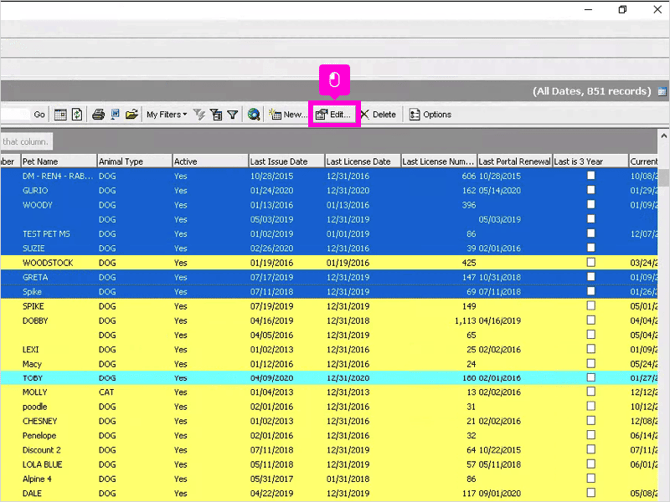The width and height of the screenshot is (670, 502).
Task: Sort by Last is 3 Year column
Action: point(591,161)
